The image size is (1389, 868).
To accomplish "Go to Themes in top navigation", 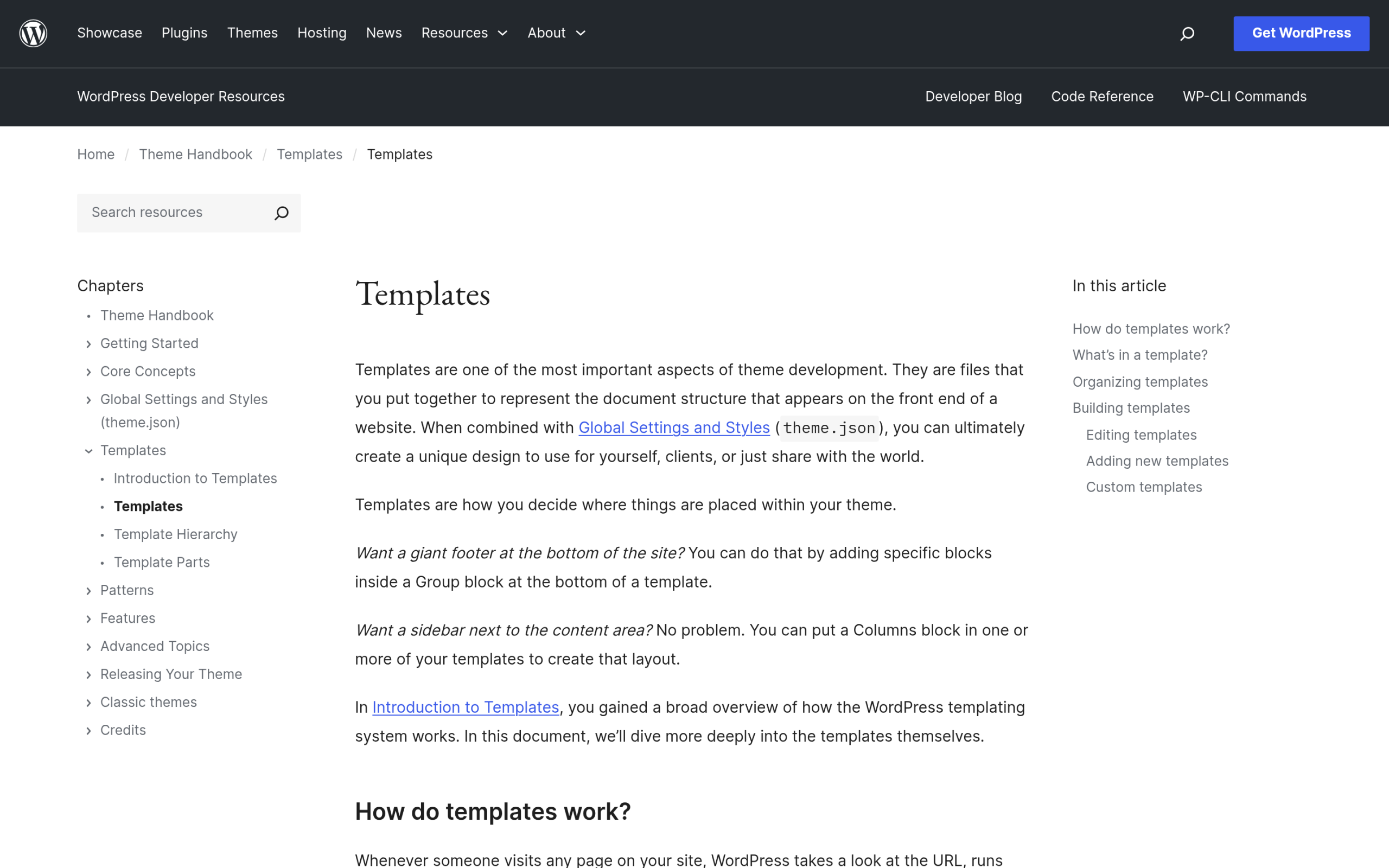I will [x=252, y=33].
